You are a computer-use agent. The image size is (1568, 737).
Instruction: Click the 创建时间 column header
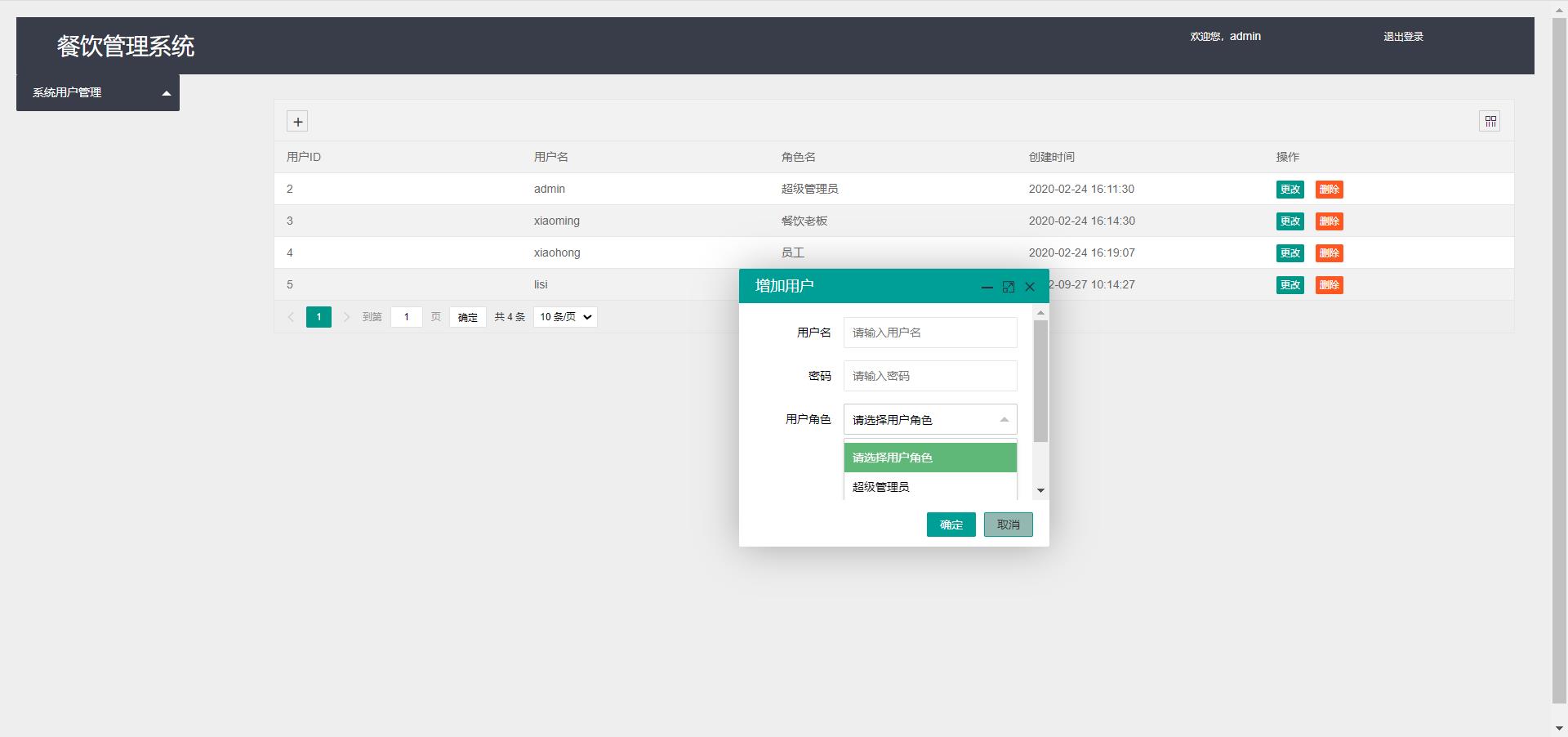[x=1052, y=157]
